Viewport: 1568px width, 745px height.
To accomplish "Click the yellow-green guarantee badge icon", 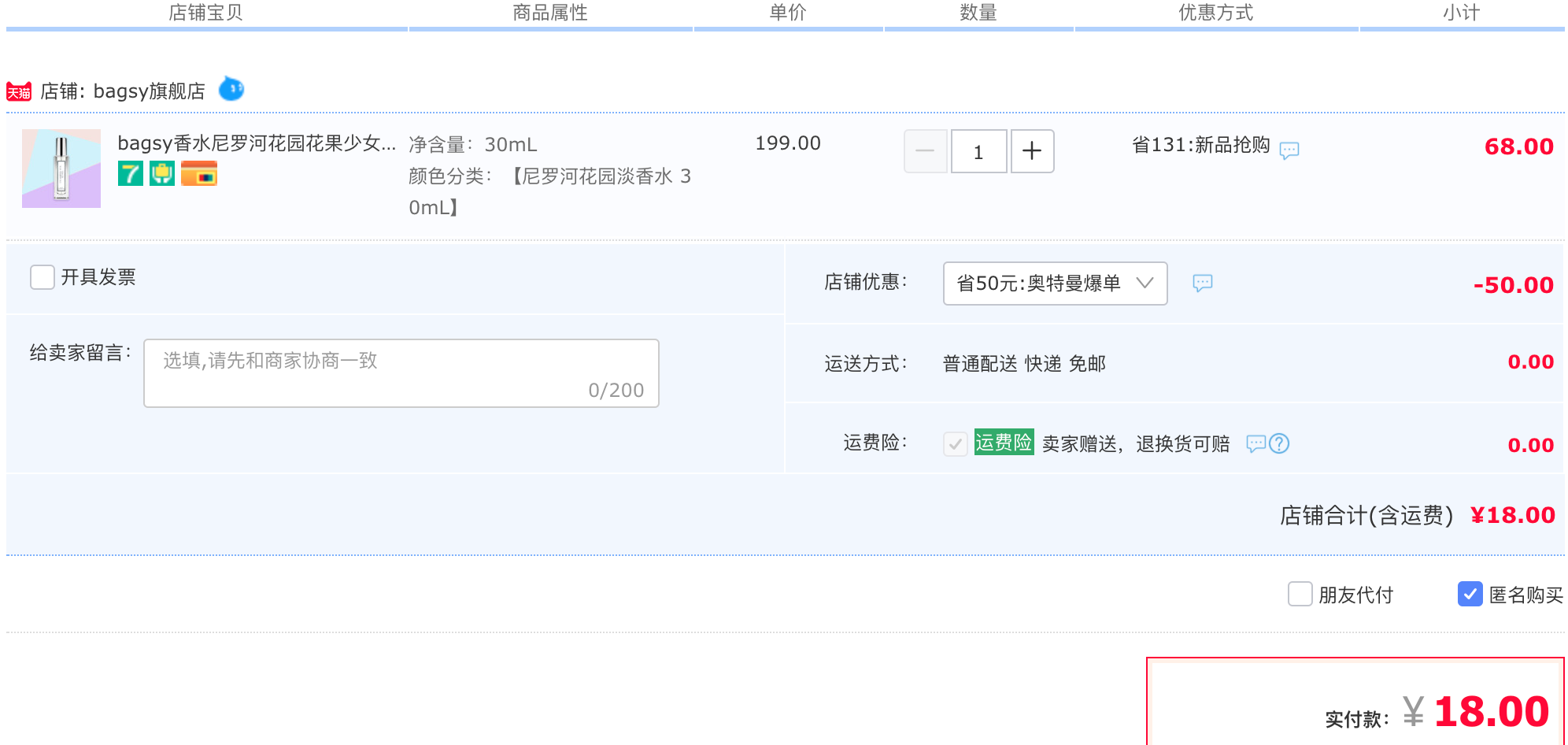I will (162, 173).
